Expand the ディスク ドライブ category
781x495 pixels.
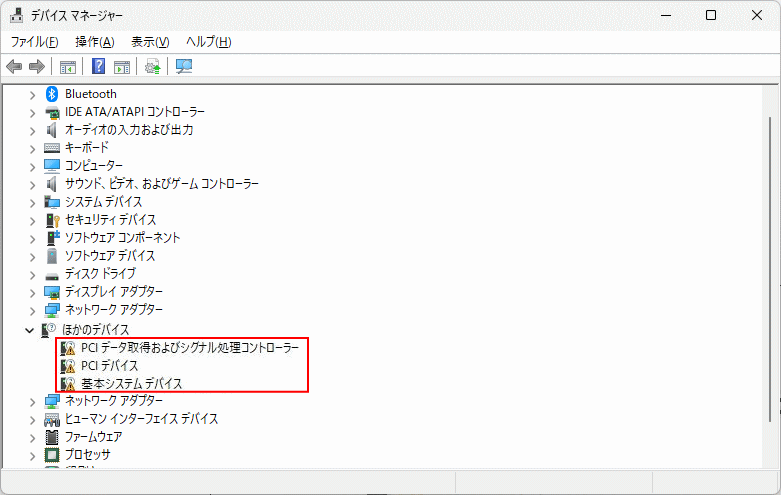32,275
